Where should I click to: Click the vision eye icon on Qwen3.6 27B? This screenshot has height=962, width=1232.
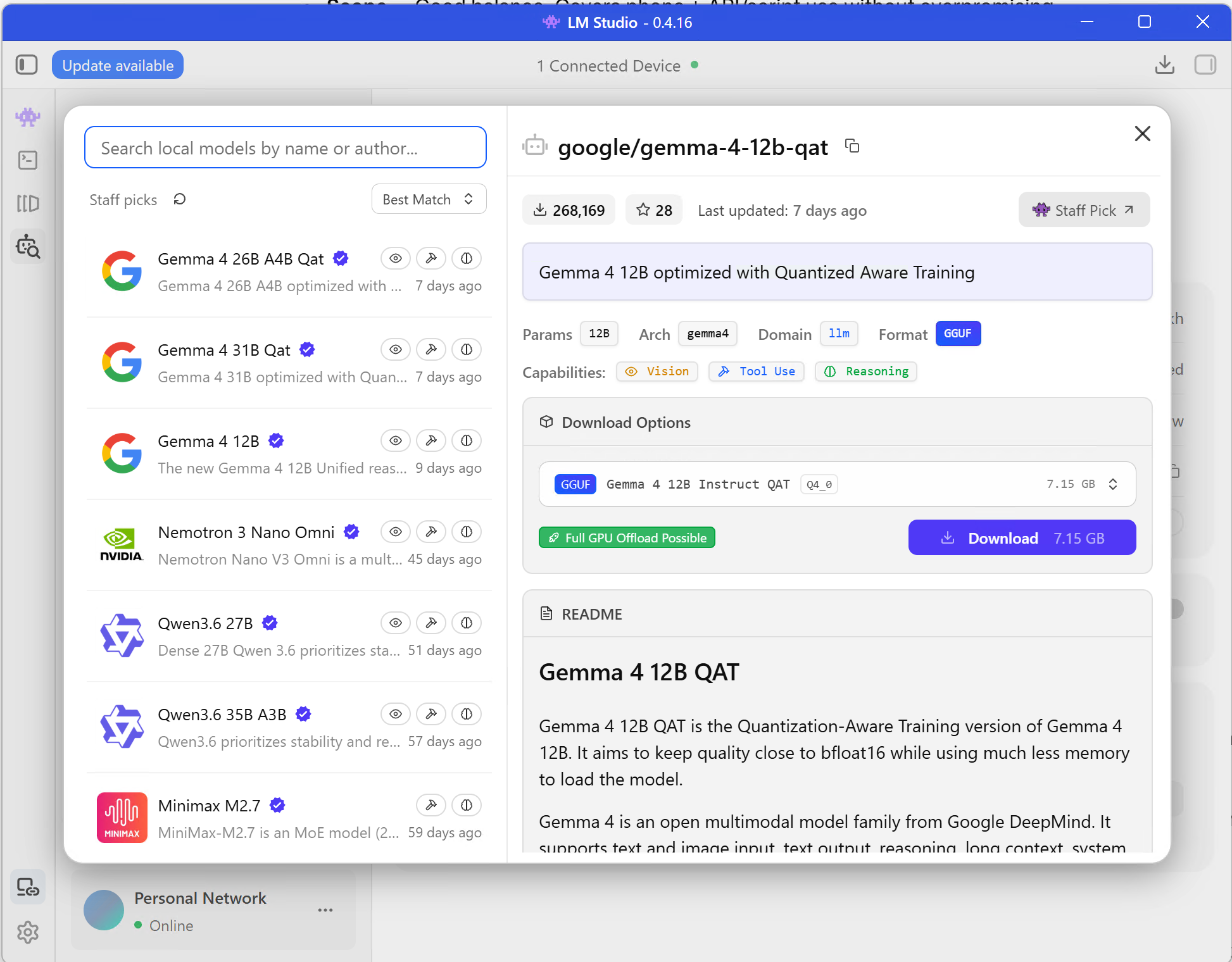(396, 623)
